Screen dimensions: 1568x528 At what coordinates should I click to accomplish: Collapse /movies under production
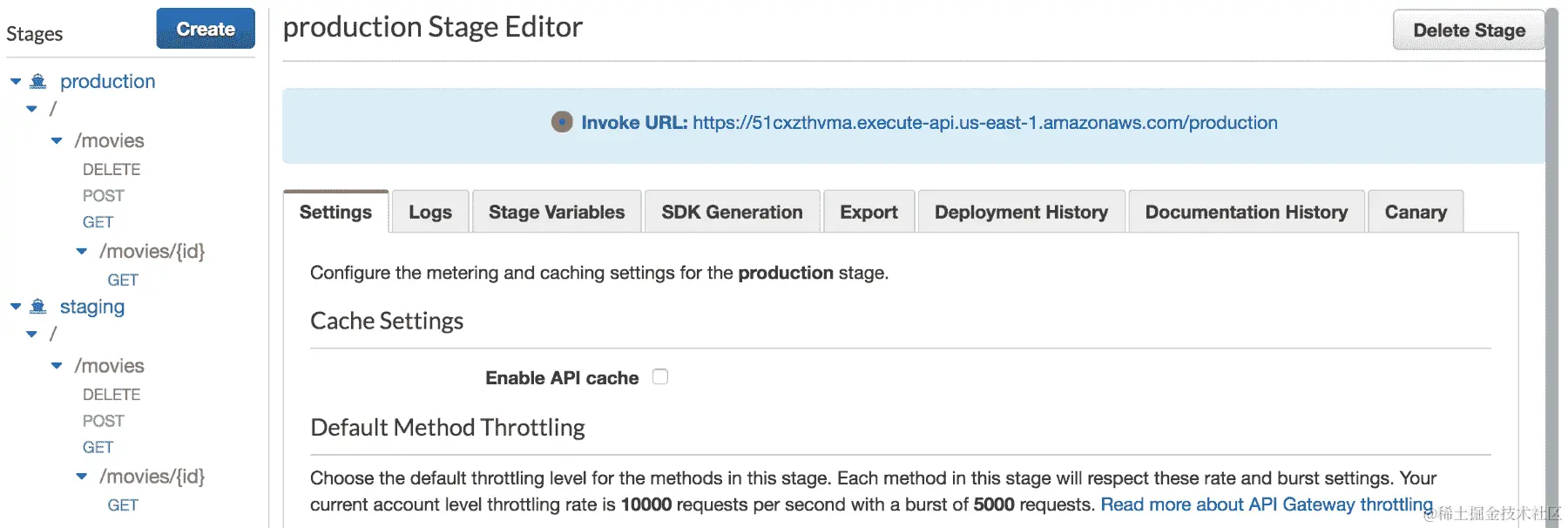point(57,140)
